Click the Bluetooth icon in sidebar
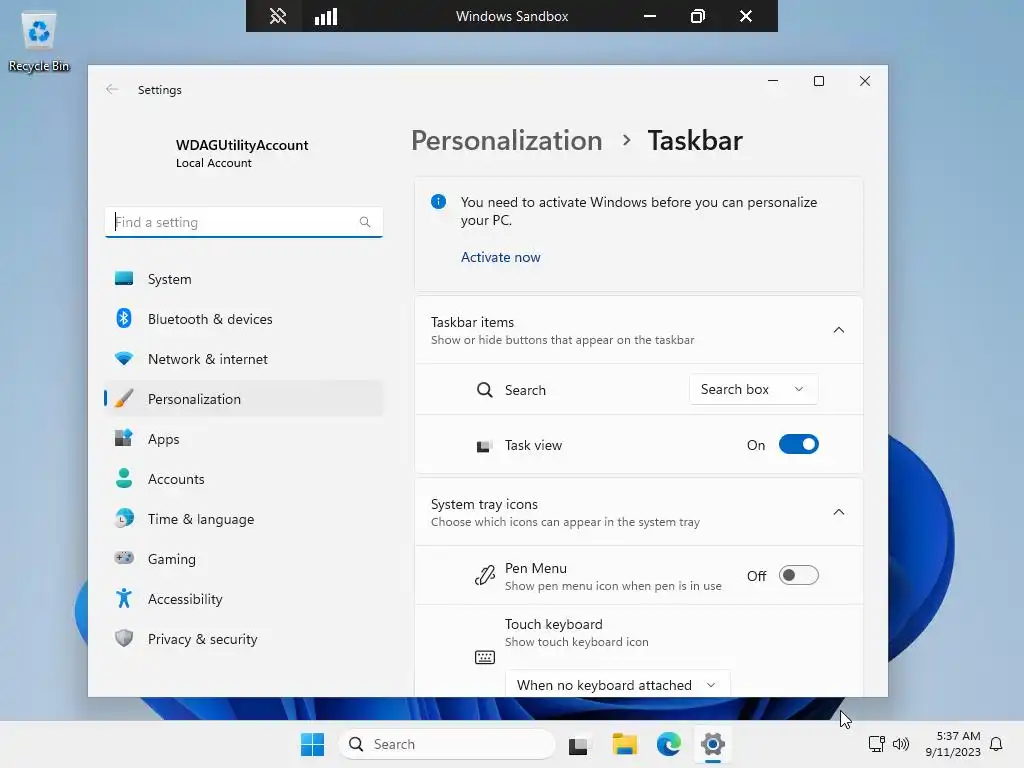Screen dimensions: 1024x768 tap(123, 319)
